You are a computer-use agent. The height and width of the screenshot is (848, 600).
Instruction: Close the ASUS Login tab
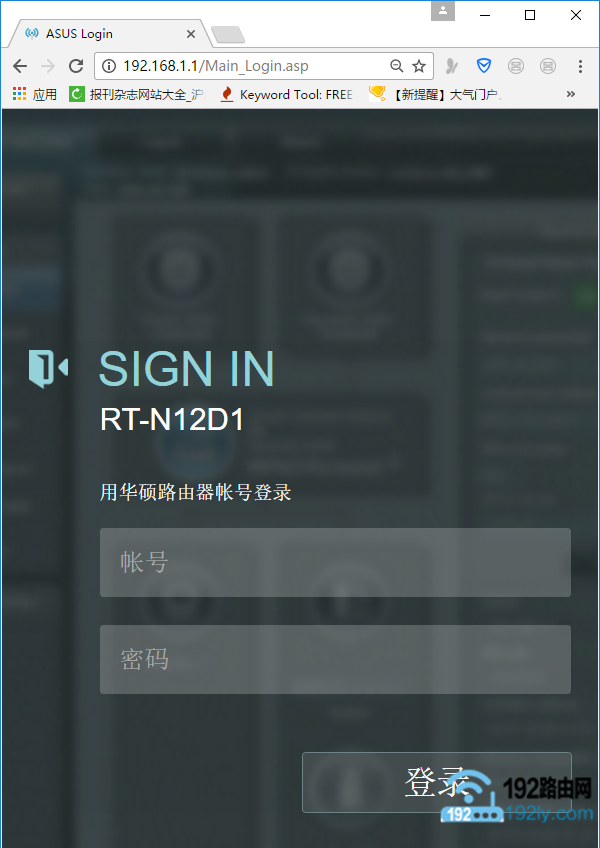point(190,34)
